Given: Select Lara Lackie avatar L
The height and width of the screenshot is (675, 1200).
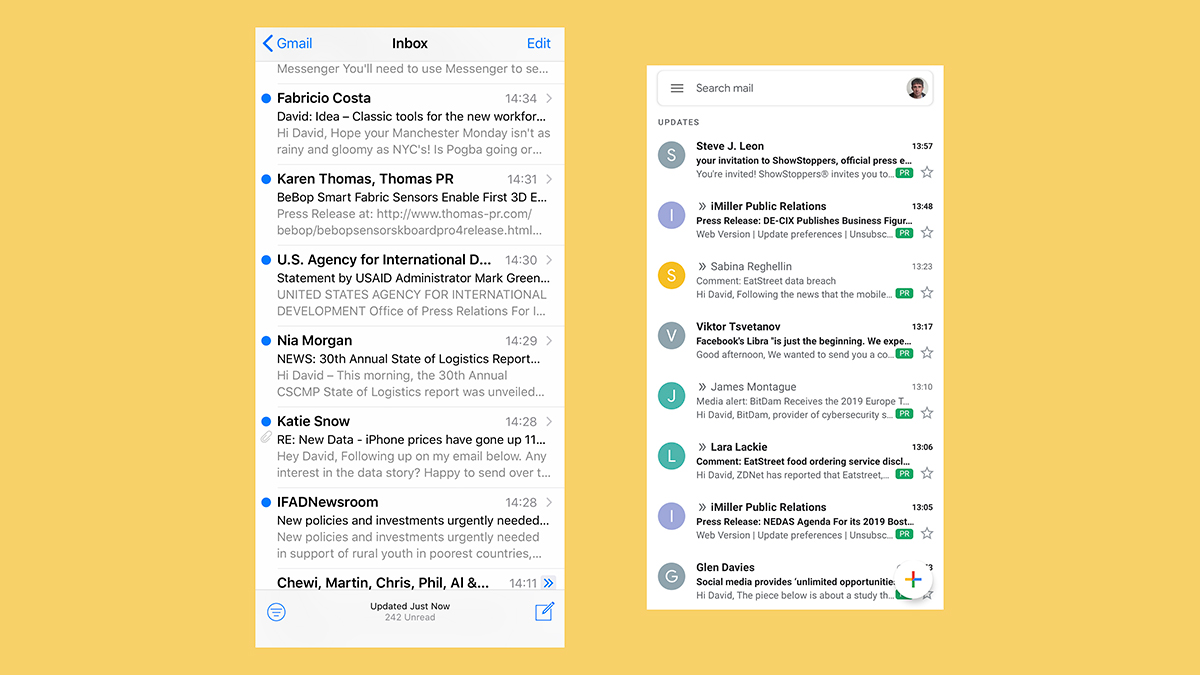Looking at the screenshot, I should pos(671,456).
